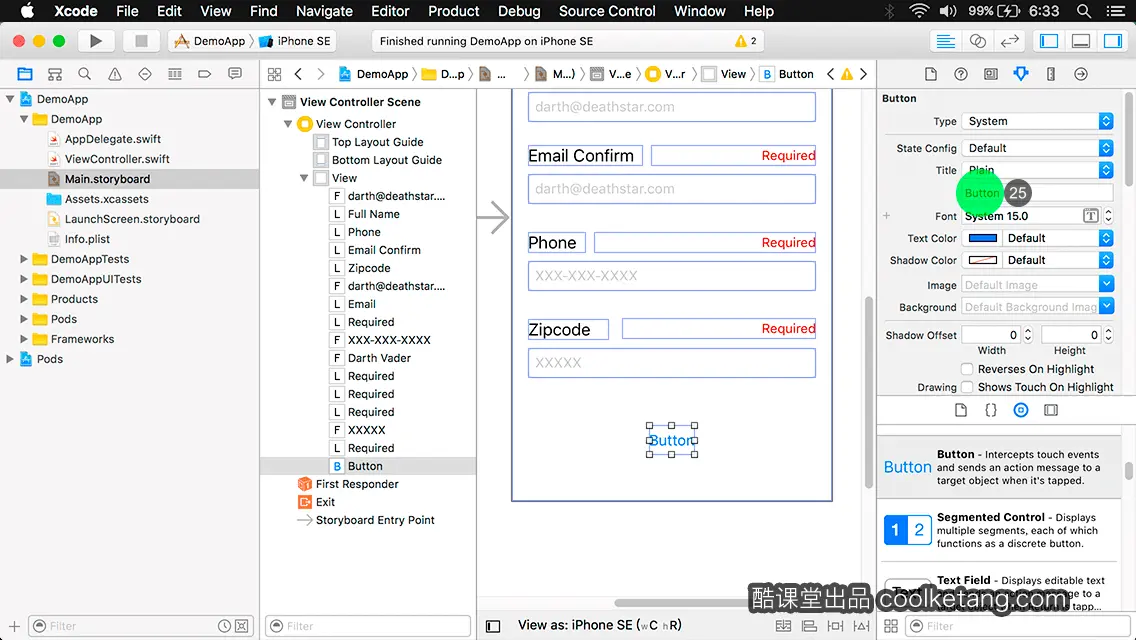Viewport: 1136px width, 640px height.
Task: Open the Breakpoint navigator
Action: 204,74
